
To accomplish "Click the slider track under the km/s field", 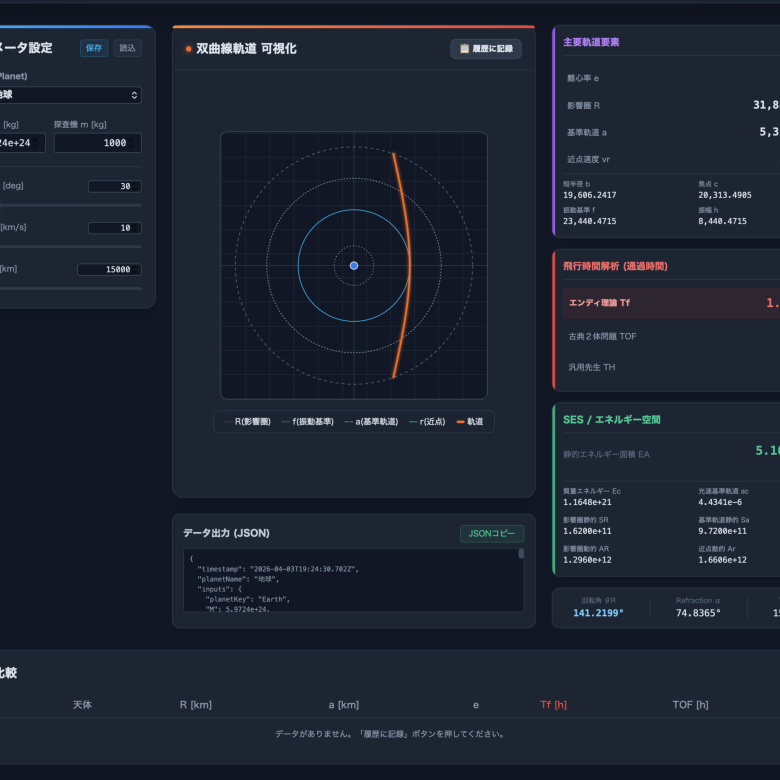I will (70, 246).
